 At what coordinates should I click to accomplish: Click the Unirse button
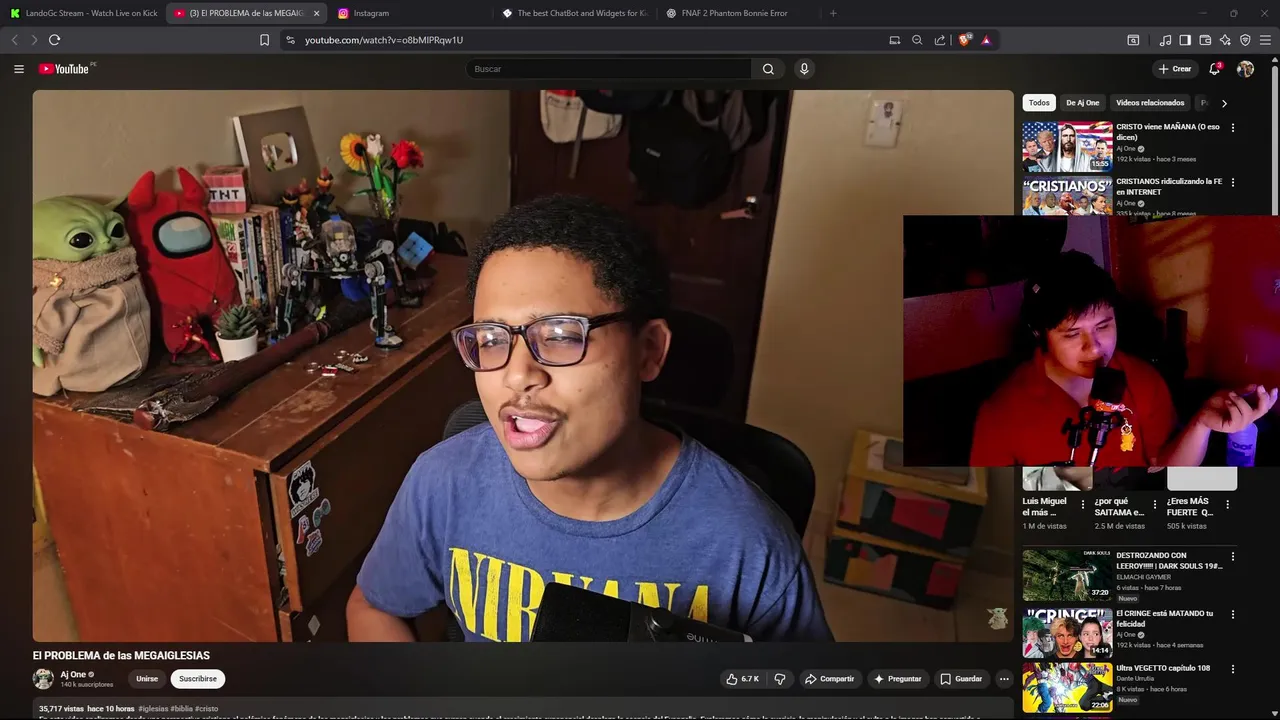coord(147,679)
